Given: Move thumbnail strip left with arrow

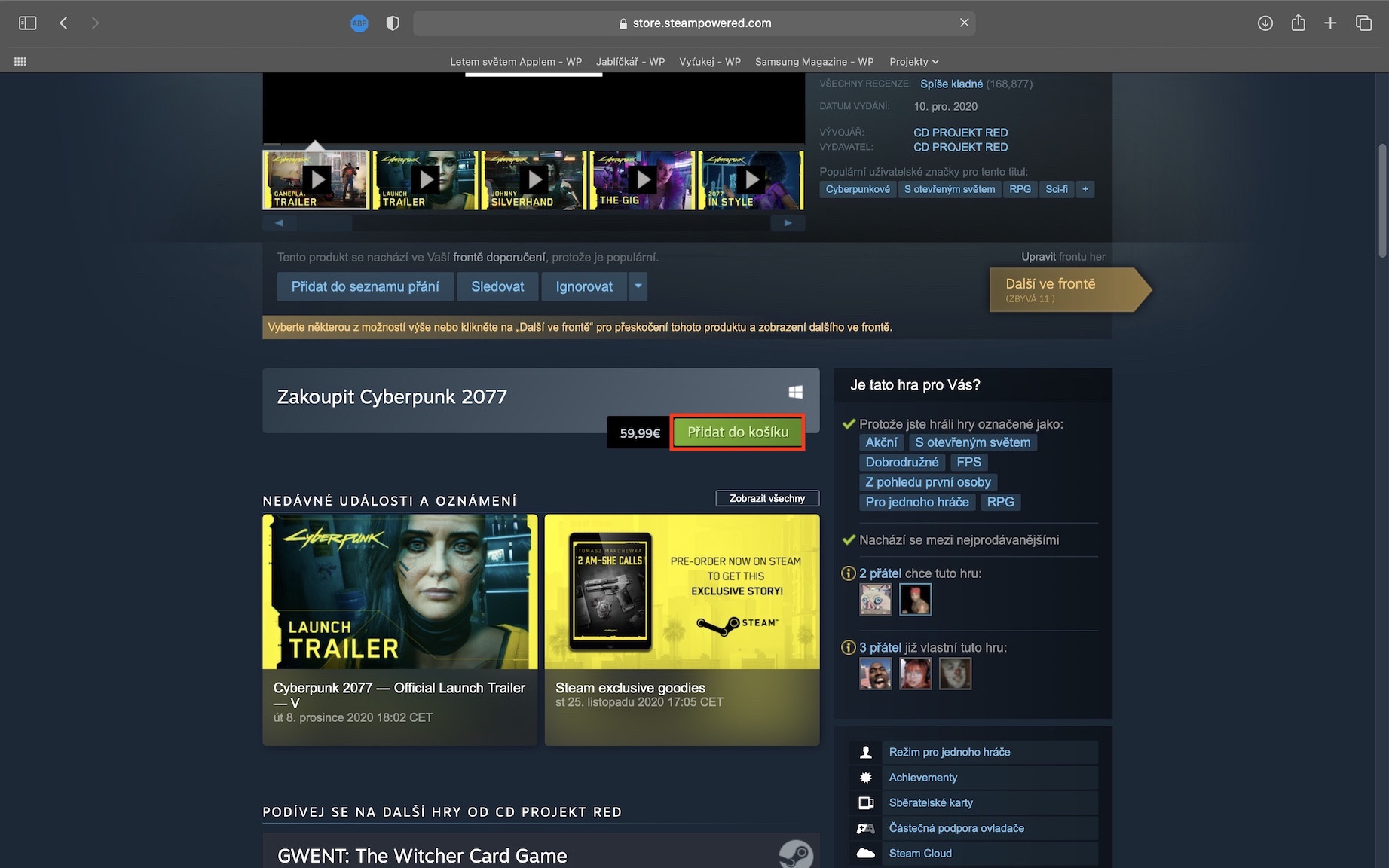Looking at the screenshot, I should pos(279,223).
